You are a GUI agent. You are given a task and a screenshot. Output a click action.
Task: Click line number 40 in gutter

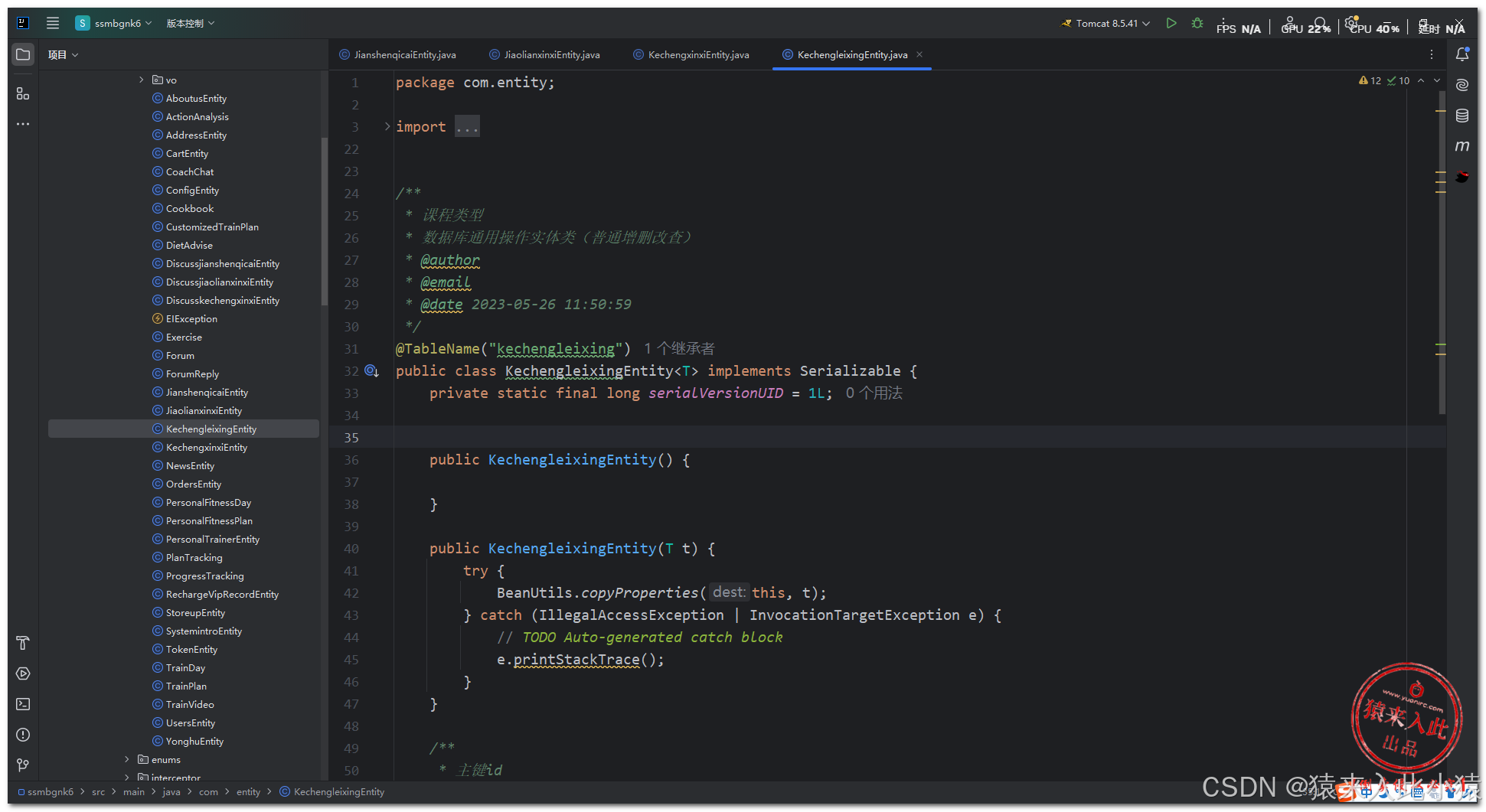pos(351,549)
